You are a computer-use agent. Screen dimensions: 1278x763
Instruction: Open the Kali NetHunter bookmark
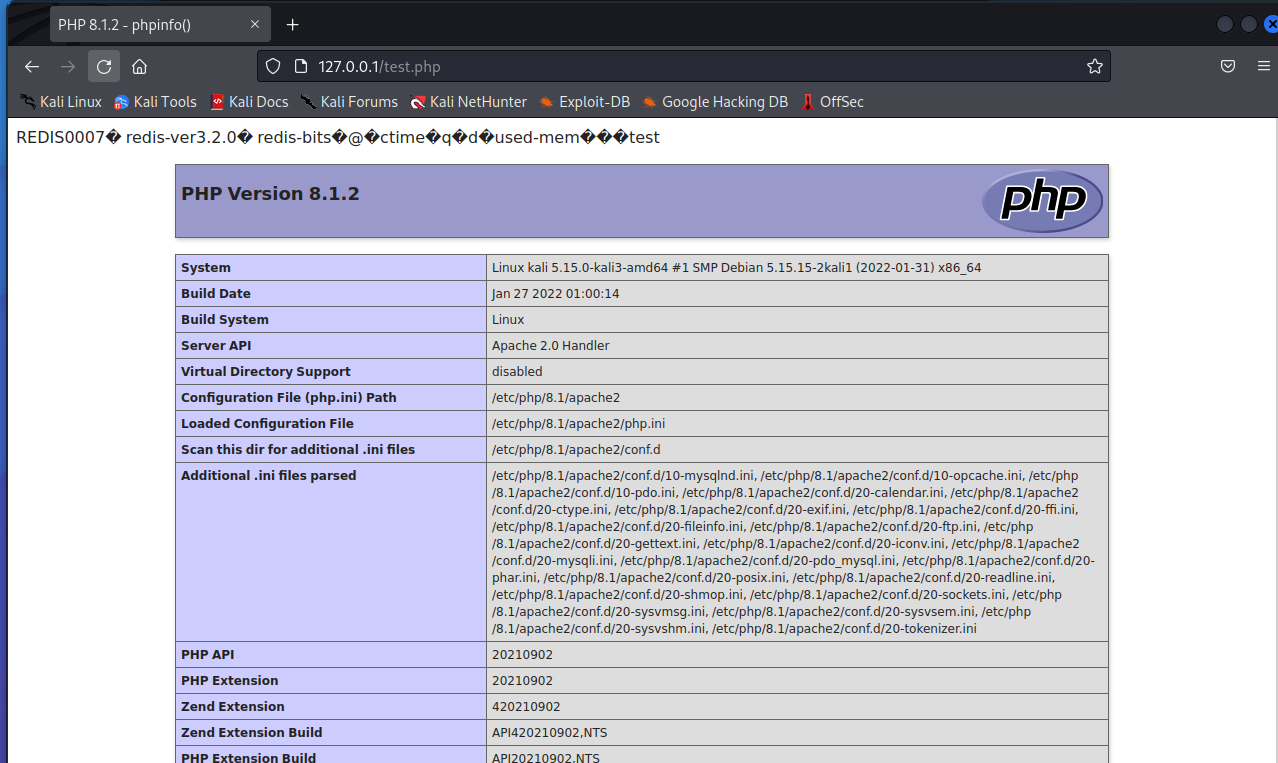[x=469, y=102]
